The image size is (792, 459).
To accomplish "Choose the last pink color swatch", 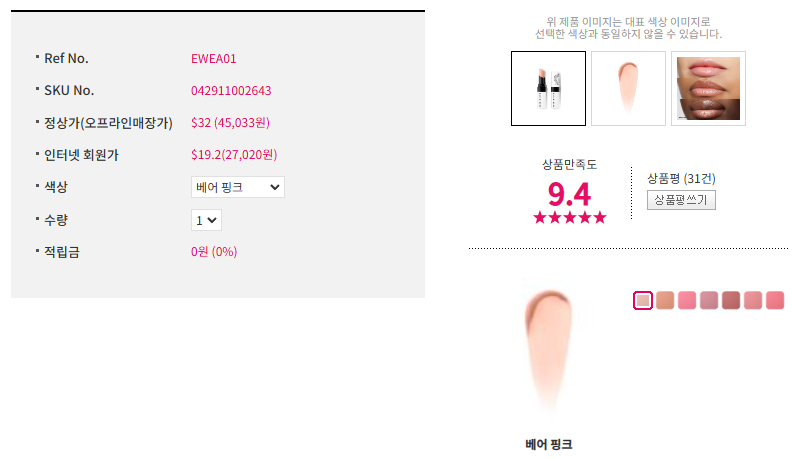I will [x=775, y=300].
